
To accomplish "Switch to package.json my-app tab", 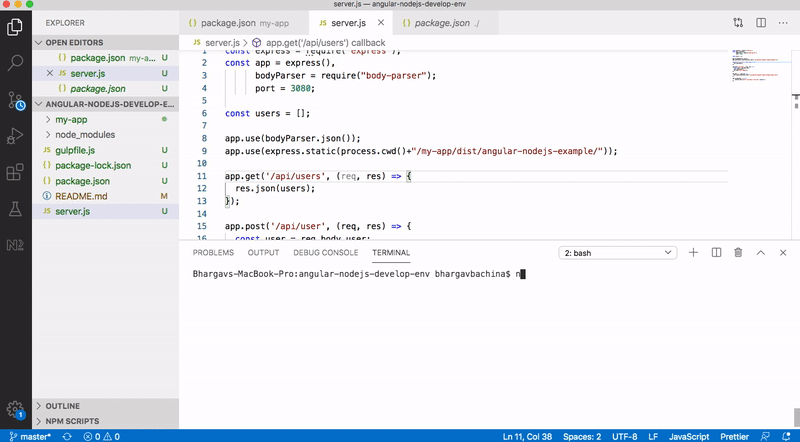I will [x=244, y=23].
